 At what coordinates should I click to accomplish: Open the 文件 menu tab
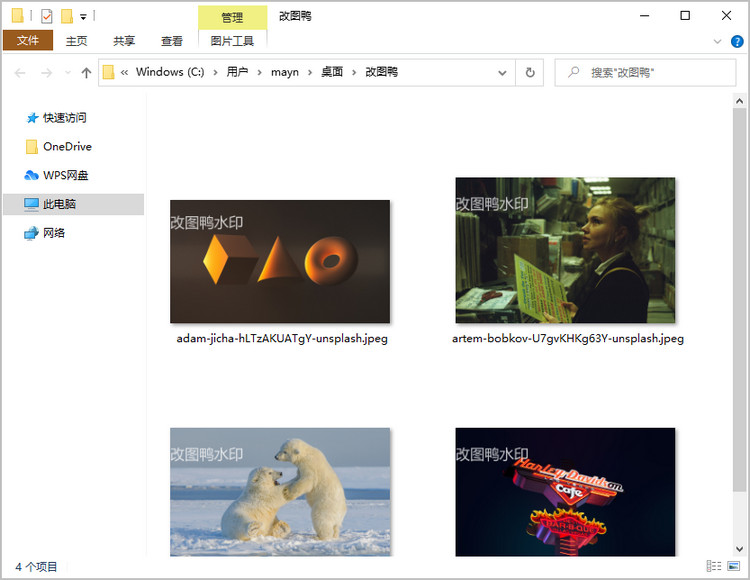pos(28,41)
